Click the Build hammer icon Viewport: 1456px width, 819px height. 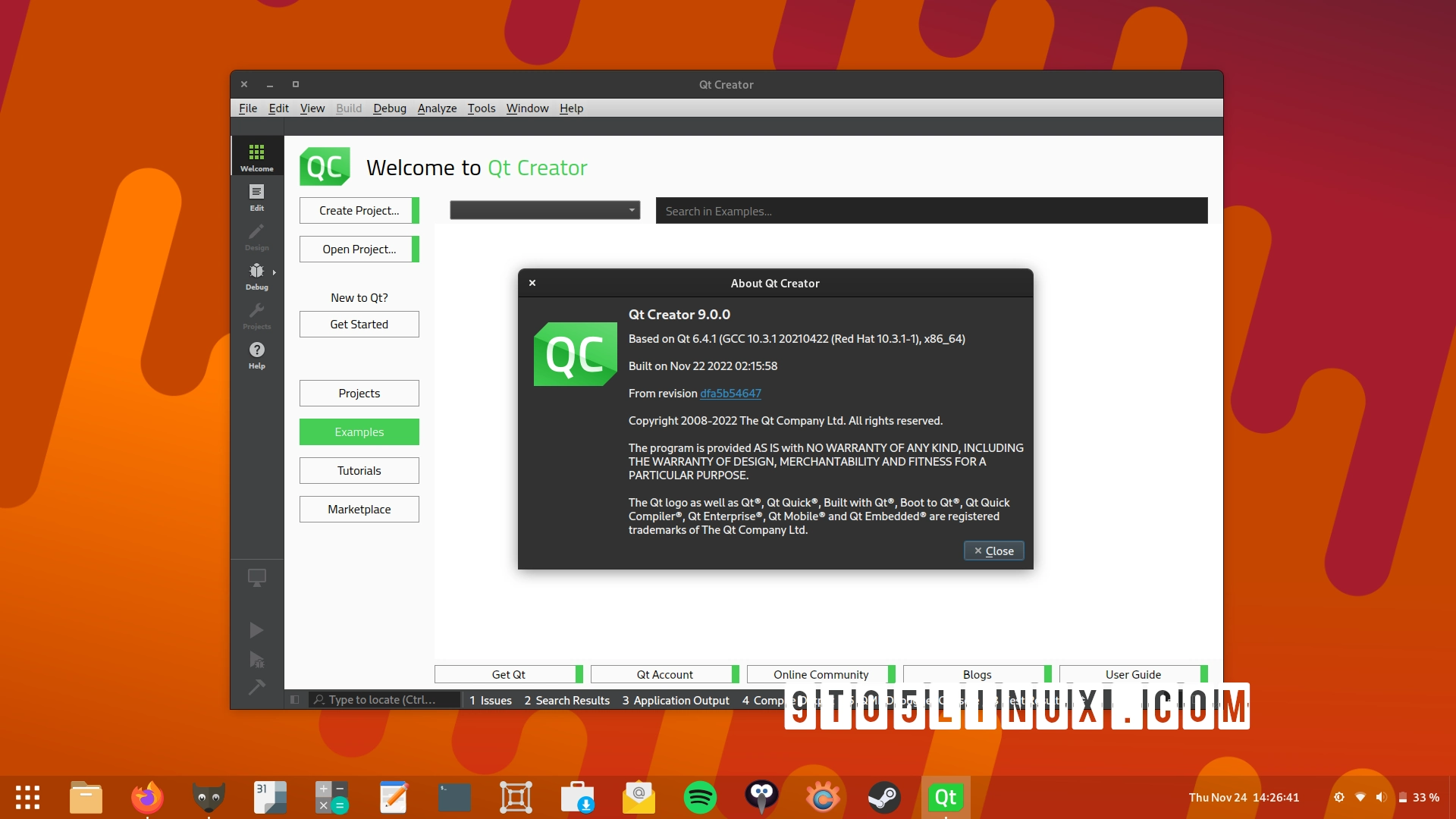coord(256,687)
